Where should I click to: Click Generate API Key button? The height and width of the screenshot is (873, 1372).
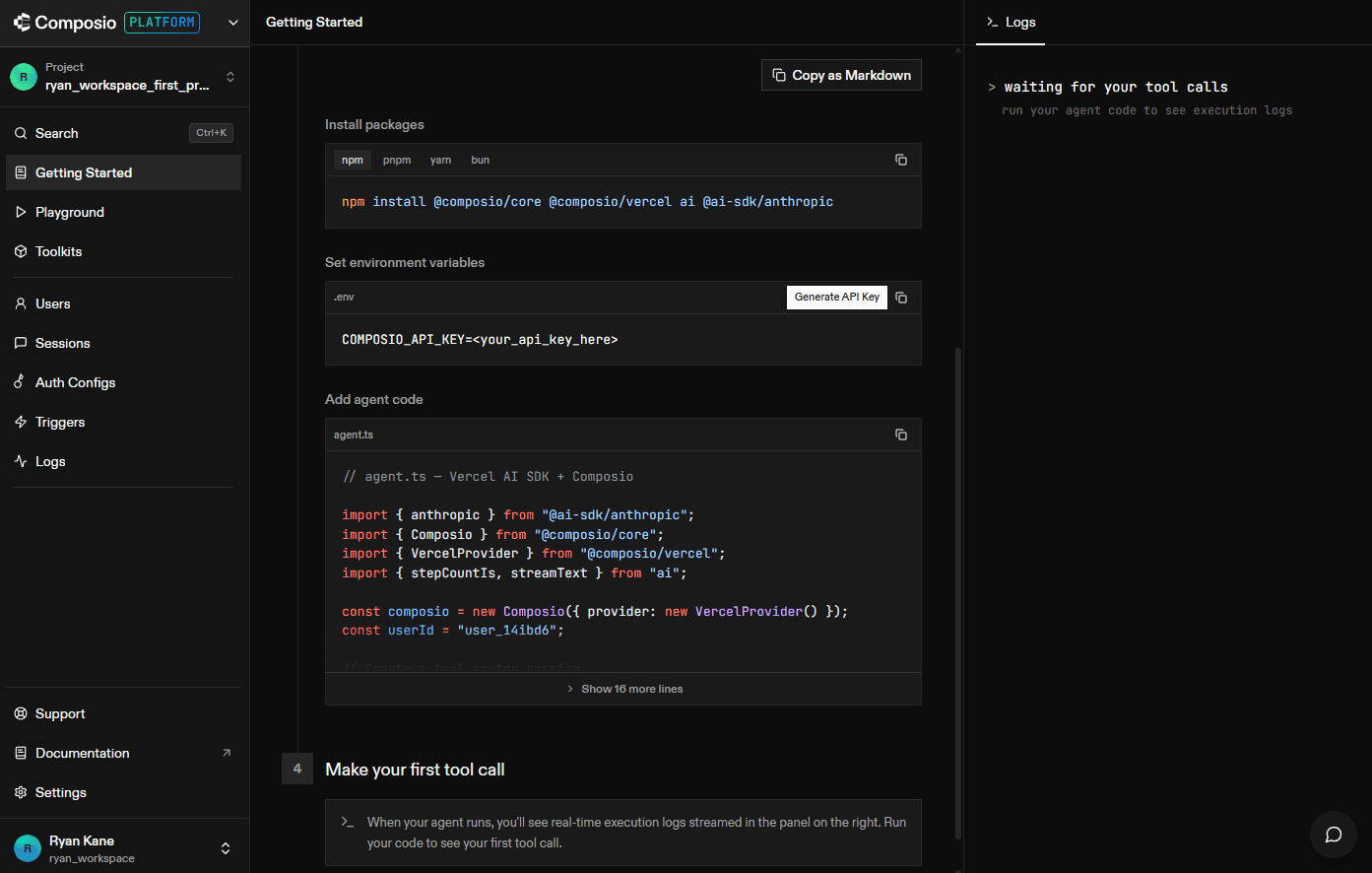(837, 297)
